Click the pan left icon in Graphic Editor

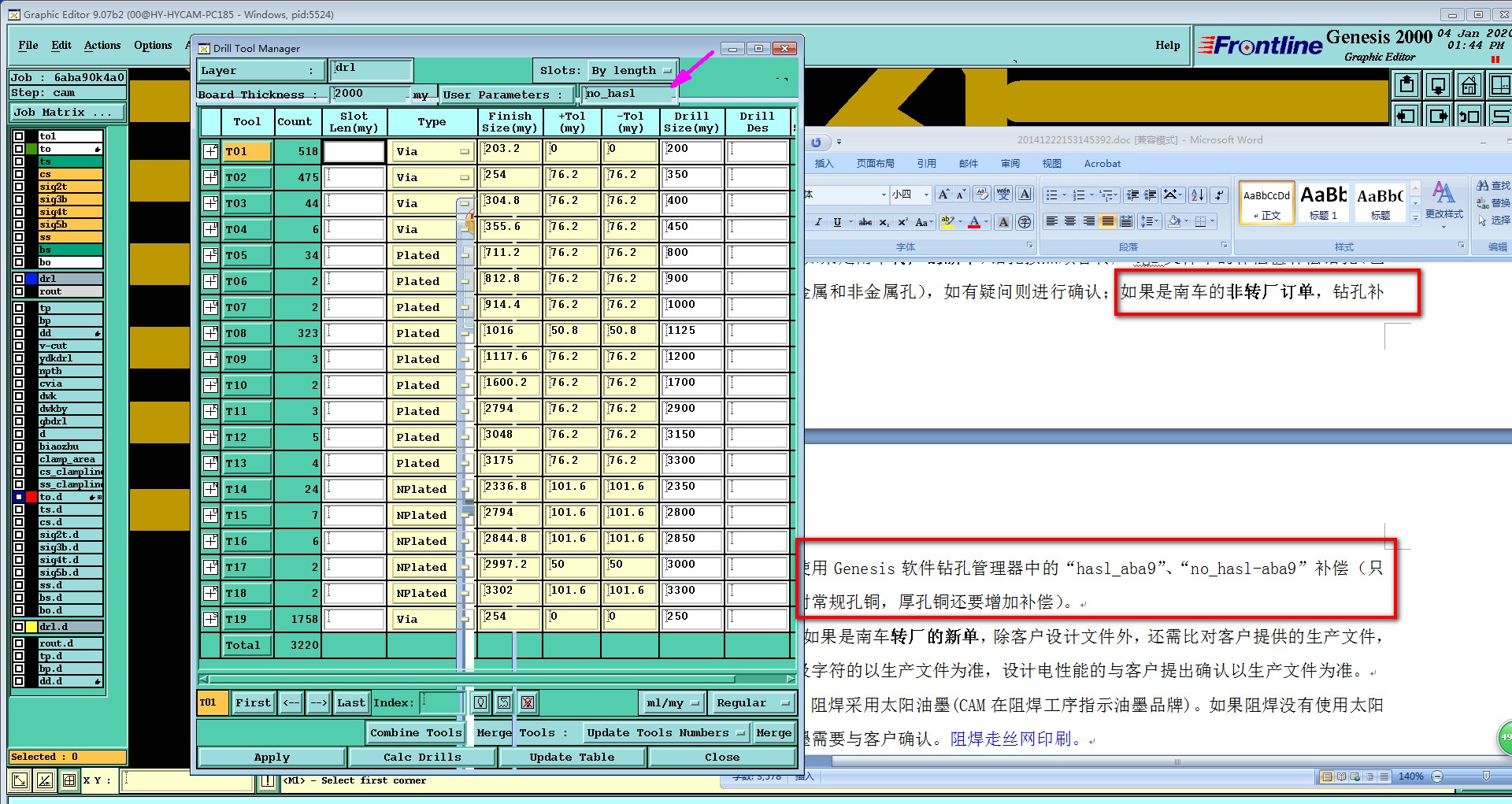pyautogui.click(x=1407, y=116)
